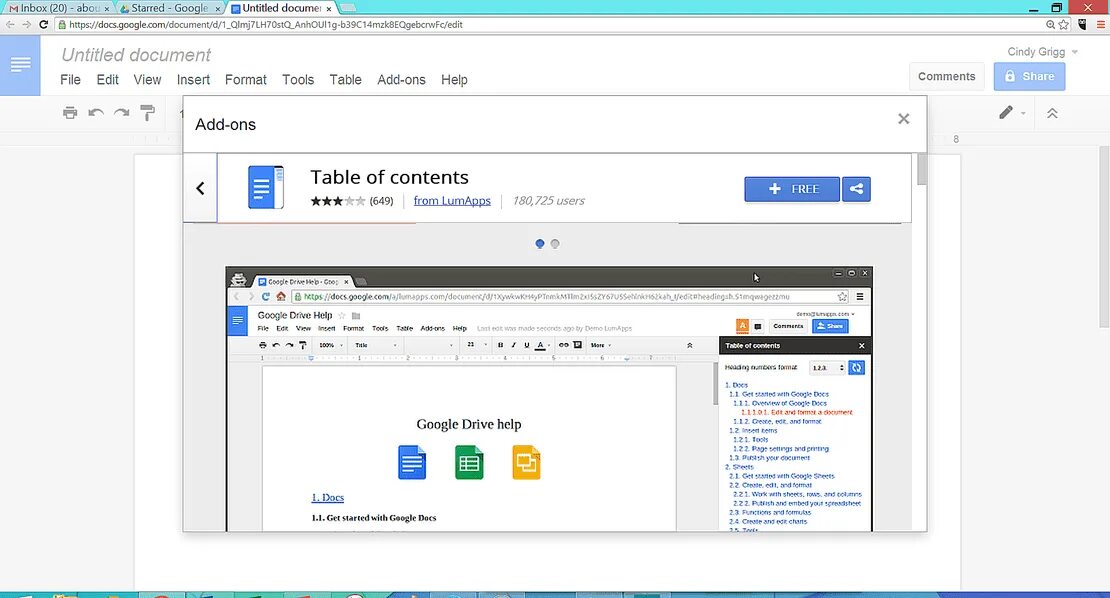This screenshot has height=598, width=1110.
Task: Click the 180,725 users text
Action: click(549, 201)
